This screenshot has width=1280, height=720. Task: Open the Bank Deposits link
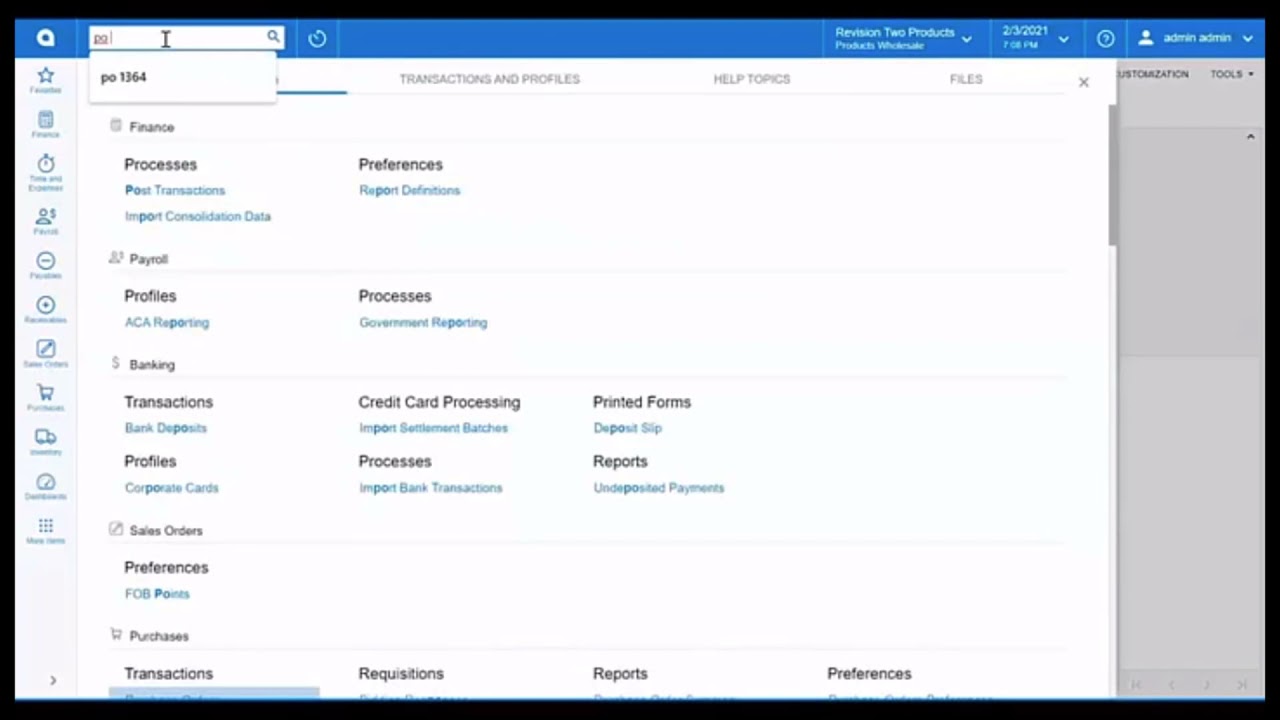(165, 428)
